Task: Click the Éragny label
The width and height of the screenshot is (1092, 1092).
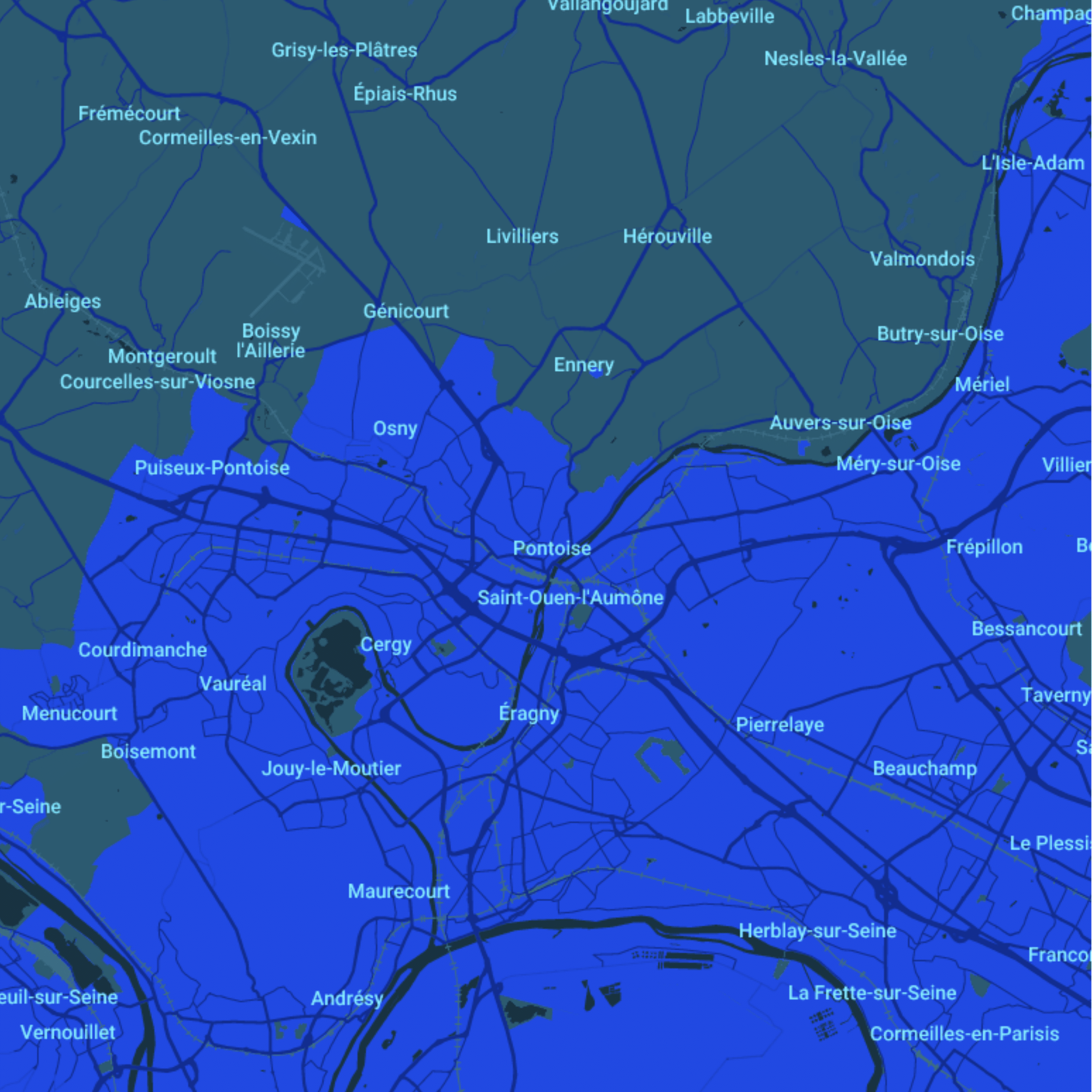Action: (x=529, y=713)
